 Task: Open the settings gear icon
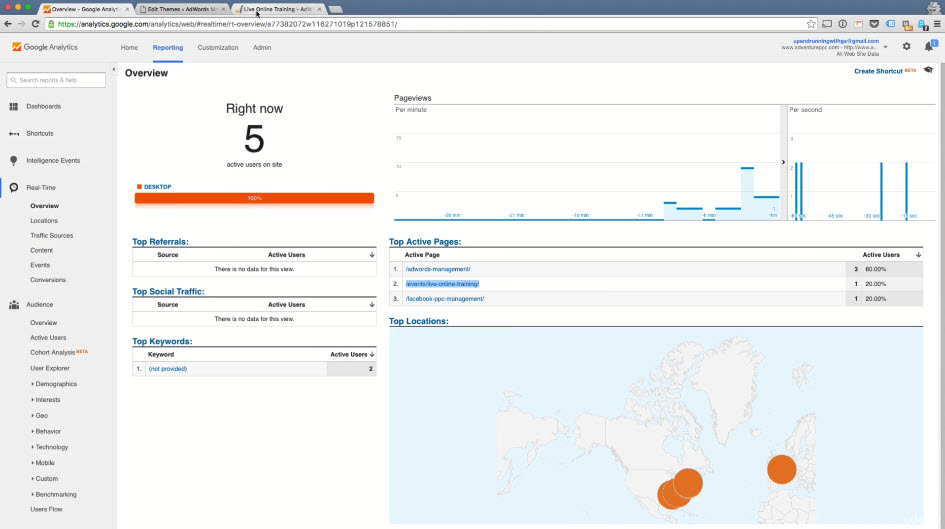tap(906, 46)
